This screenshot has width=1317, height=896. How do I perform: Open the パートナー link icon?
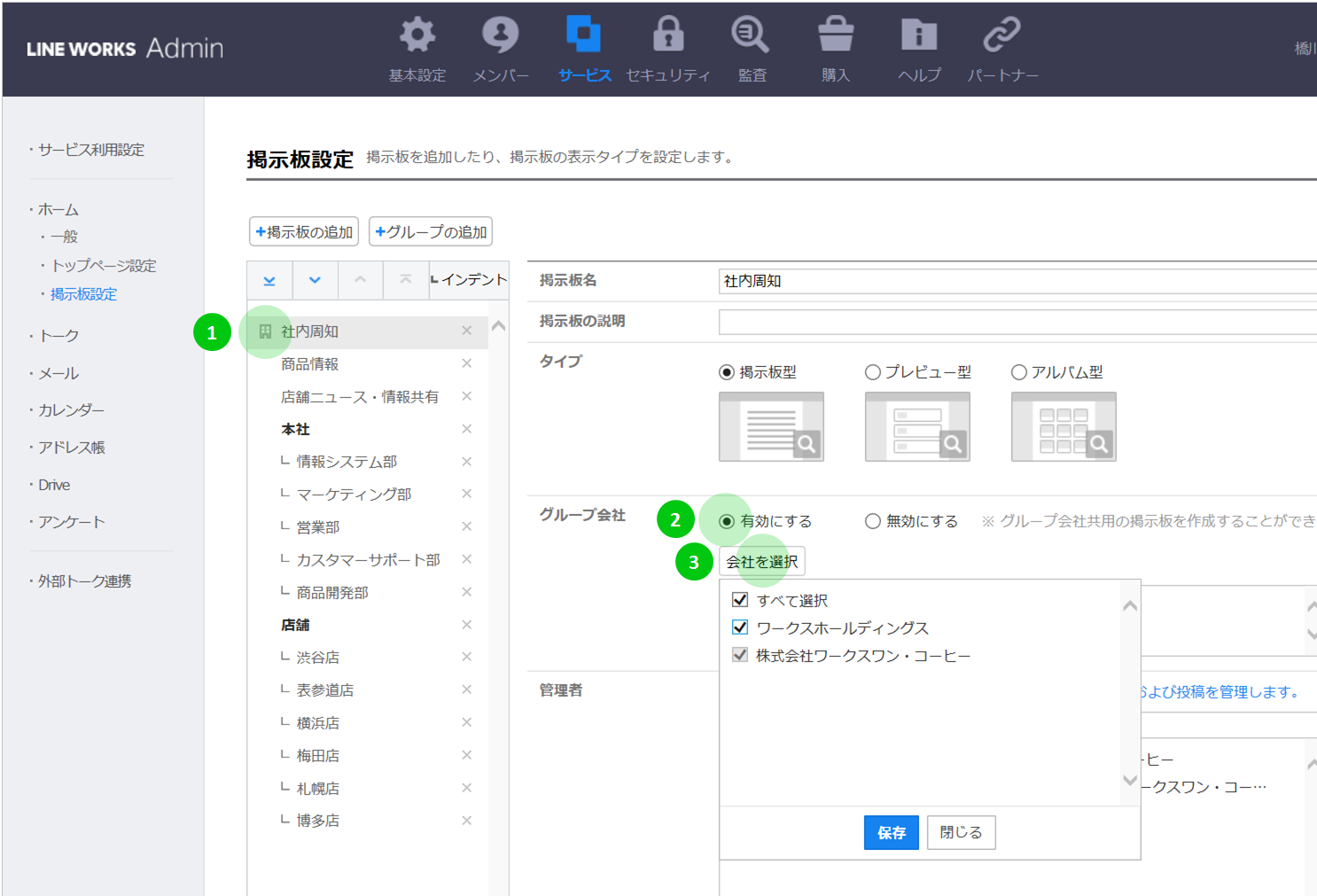pos(1001,35)
